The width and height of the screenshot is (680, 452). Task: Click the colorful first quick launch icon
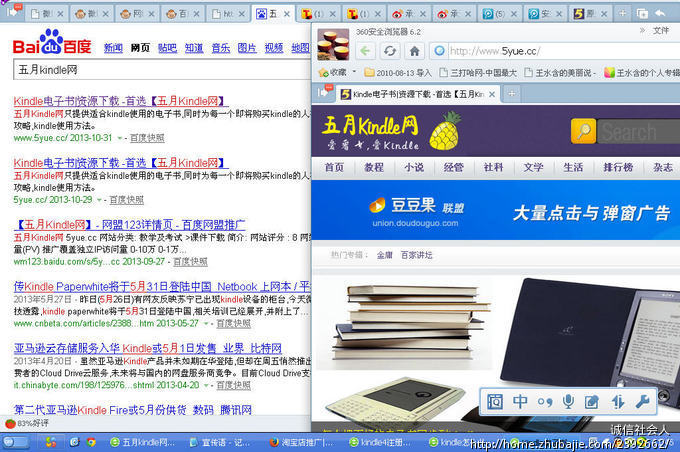pos(51,442)
